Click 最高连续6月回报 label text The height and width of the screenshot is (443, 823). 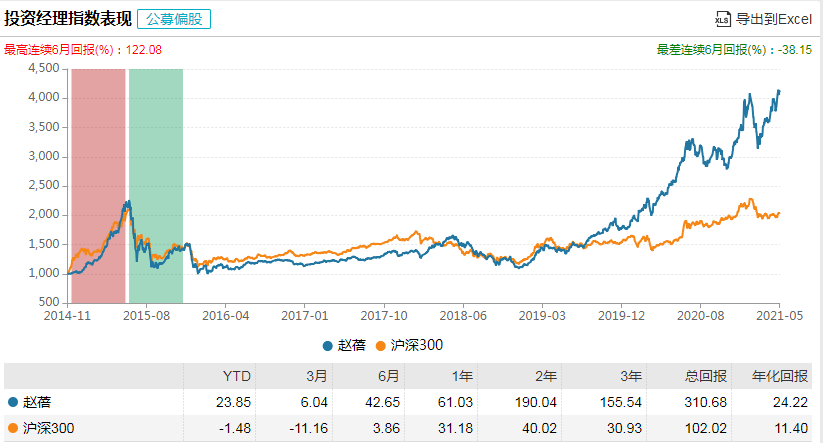click(62, 49)
